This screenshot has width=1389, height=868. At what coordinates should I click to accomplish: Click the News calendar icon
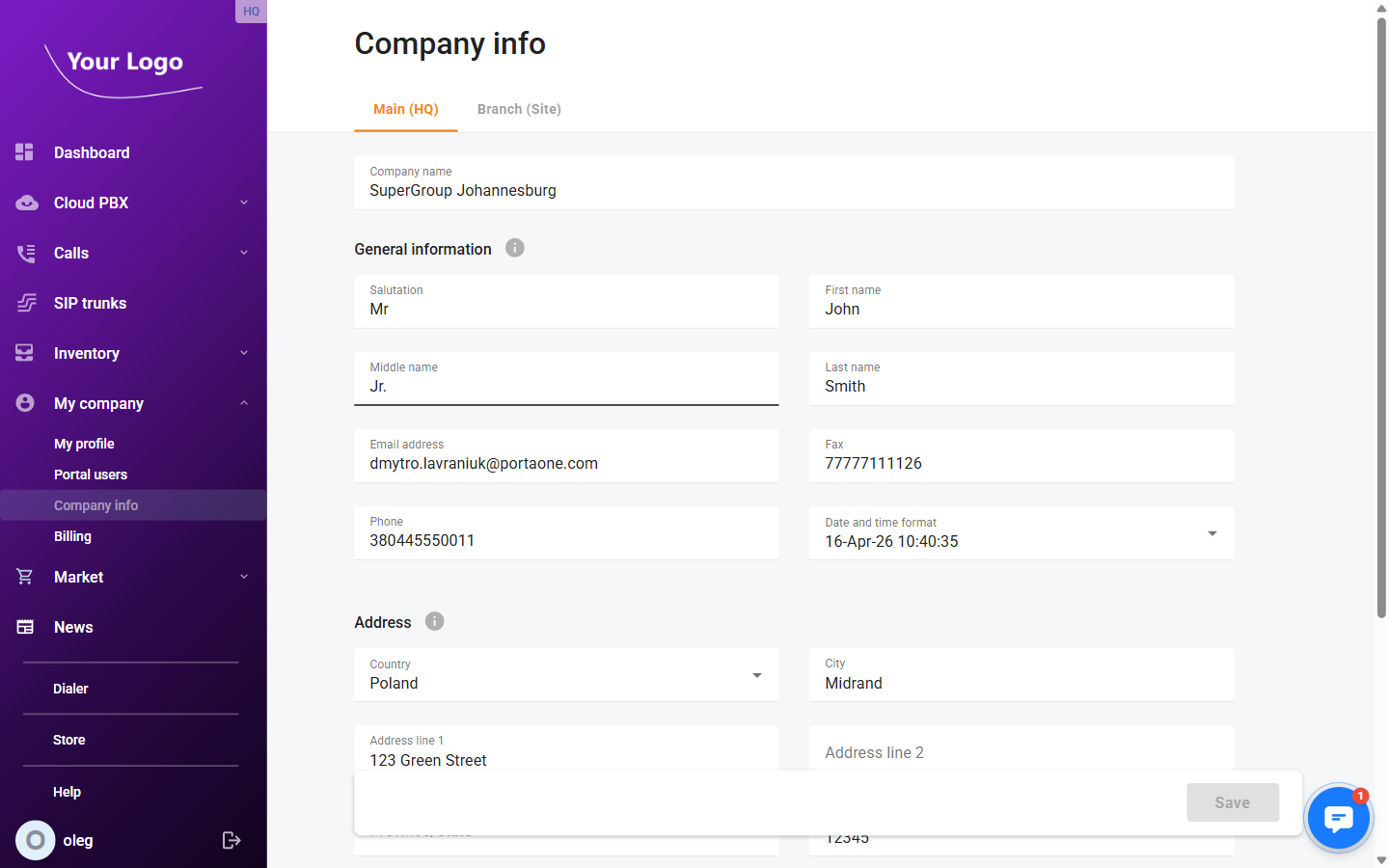(x=25, y=626)
